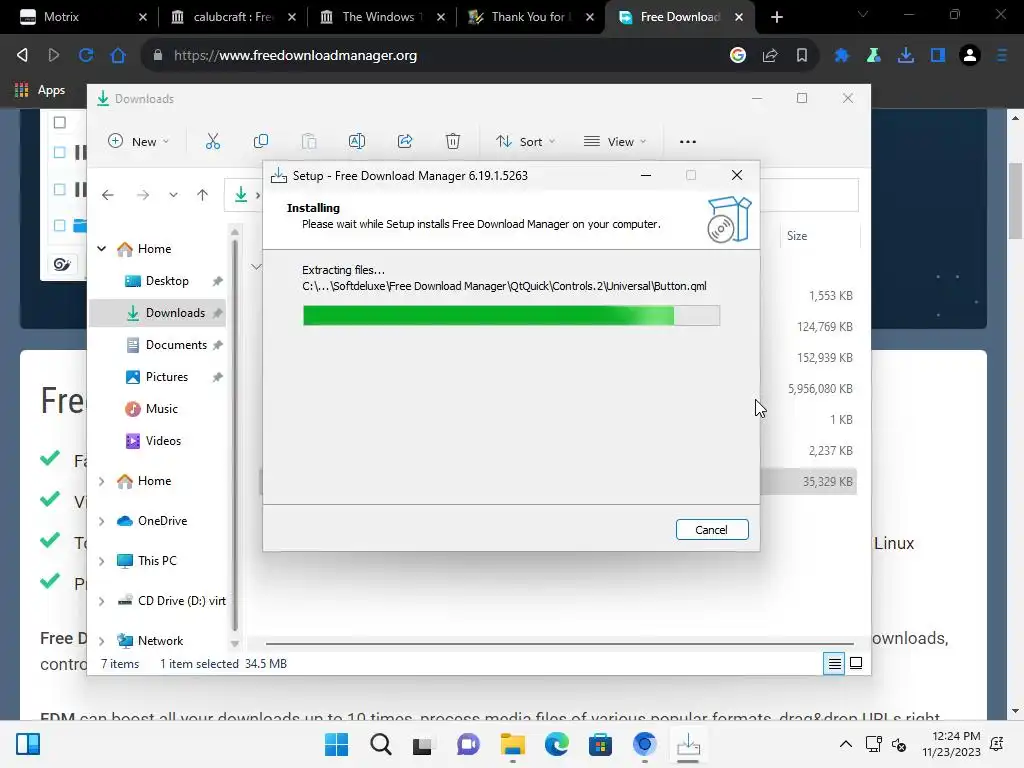This screenshot has width=1024, height=768.
Task: Select Videos in the navigation pane
Action: click(x=163, y=441)
